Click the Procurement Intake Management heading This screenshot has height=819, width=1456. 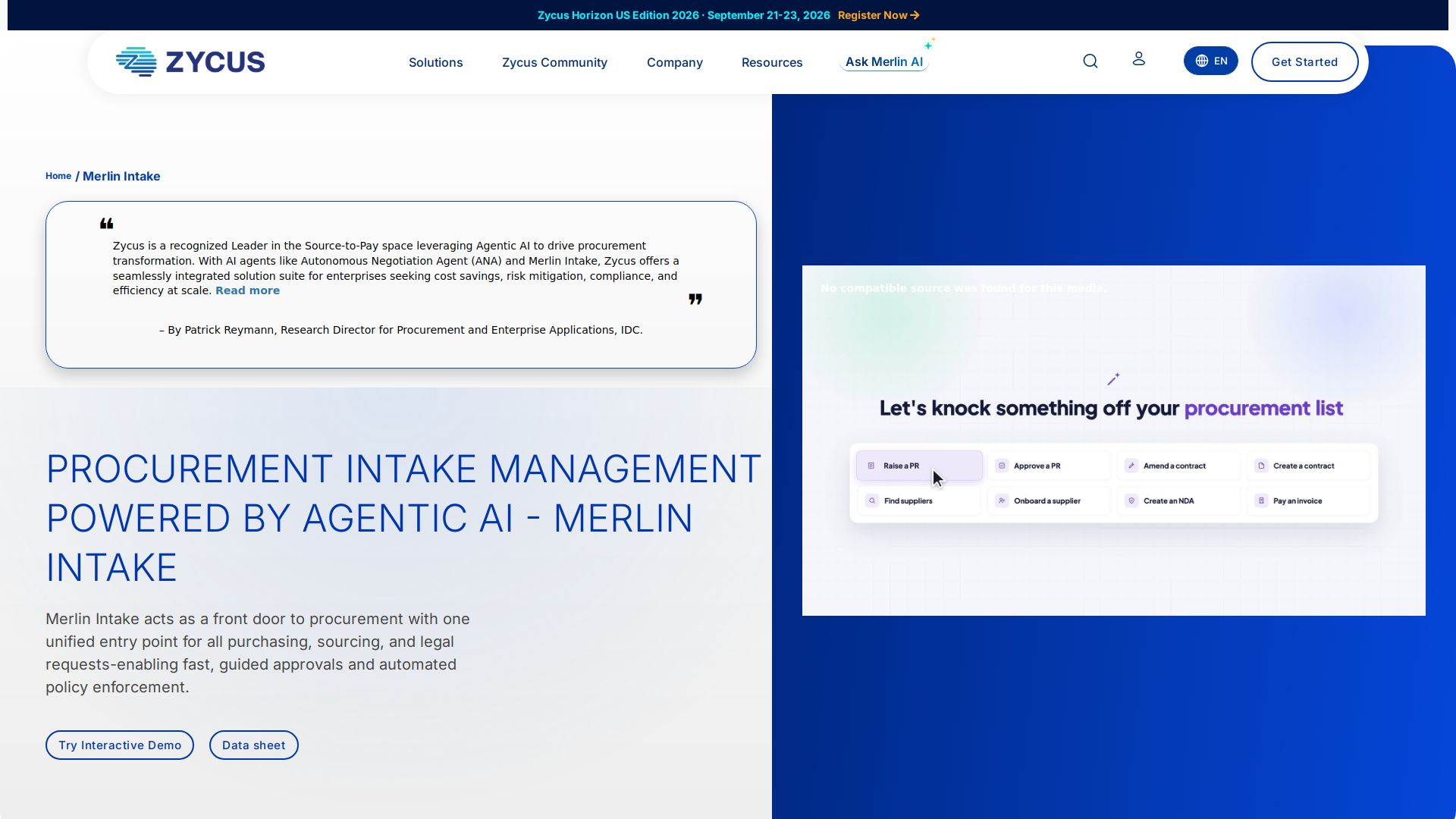pos(403,518)
